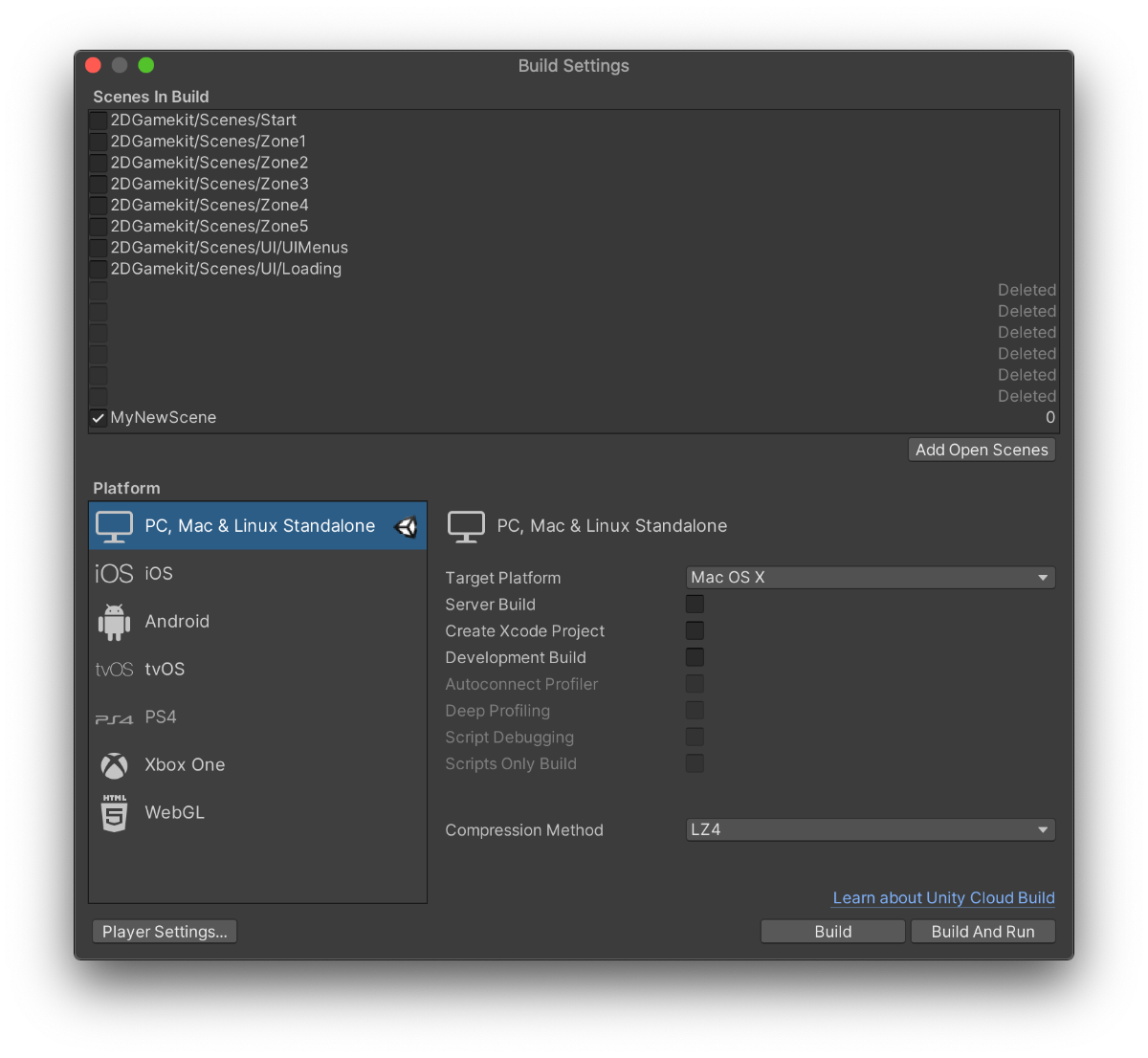Enable the 2DGamekit/Scenes/Zone1 scene checkbox
The width and height of the screenshot is (1148, 1058).
pos(99,142)
